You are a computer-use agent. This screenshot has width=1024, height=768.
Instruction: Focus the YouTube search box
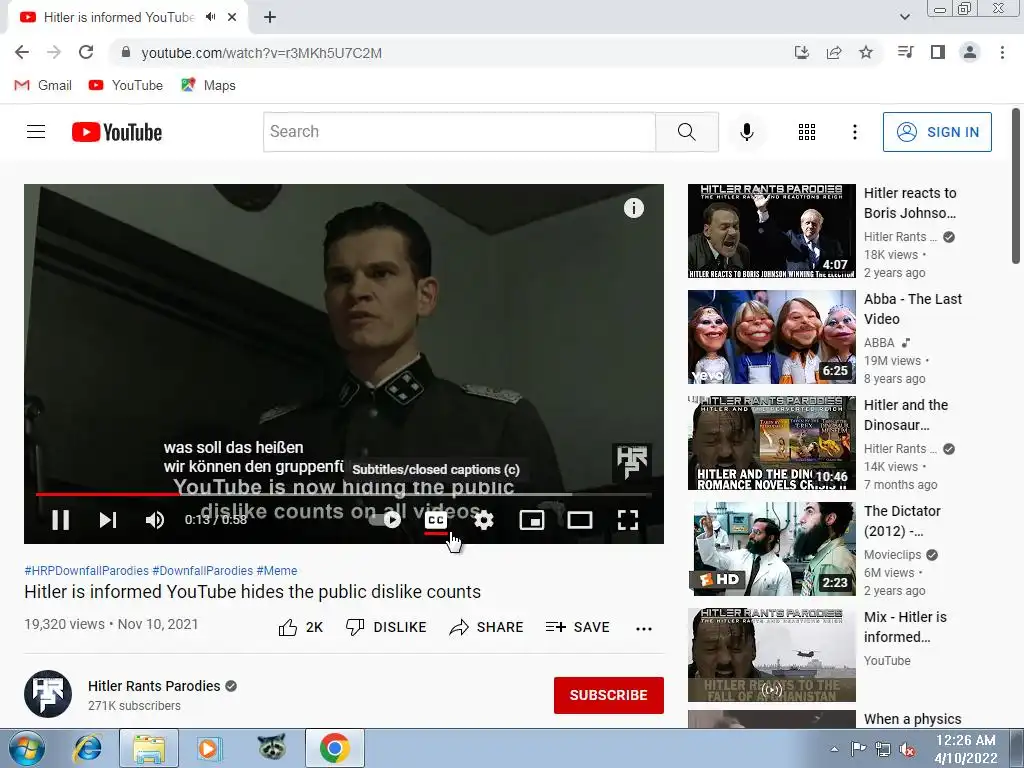(459, 132)
